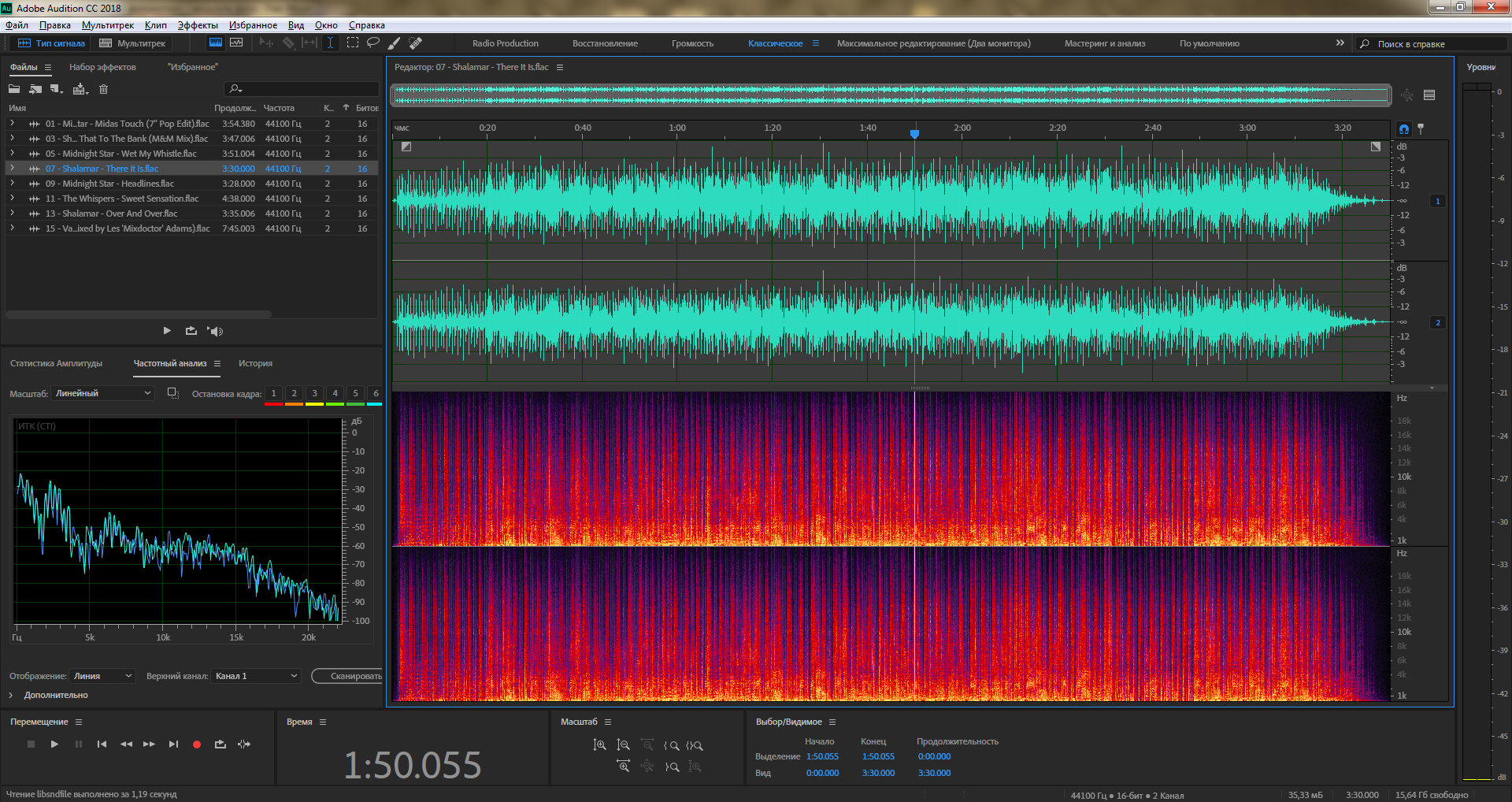Switch to Статистика Амплитуды tab
The image size is (1512, 802).
(x=57, y=363)
